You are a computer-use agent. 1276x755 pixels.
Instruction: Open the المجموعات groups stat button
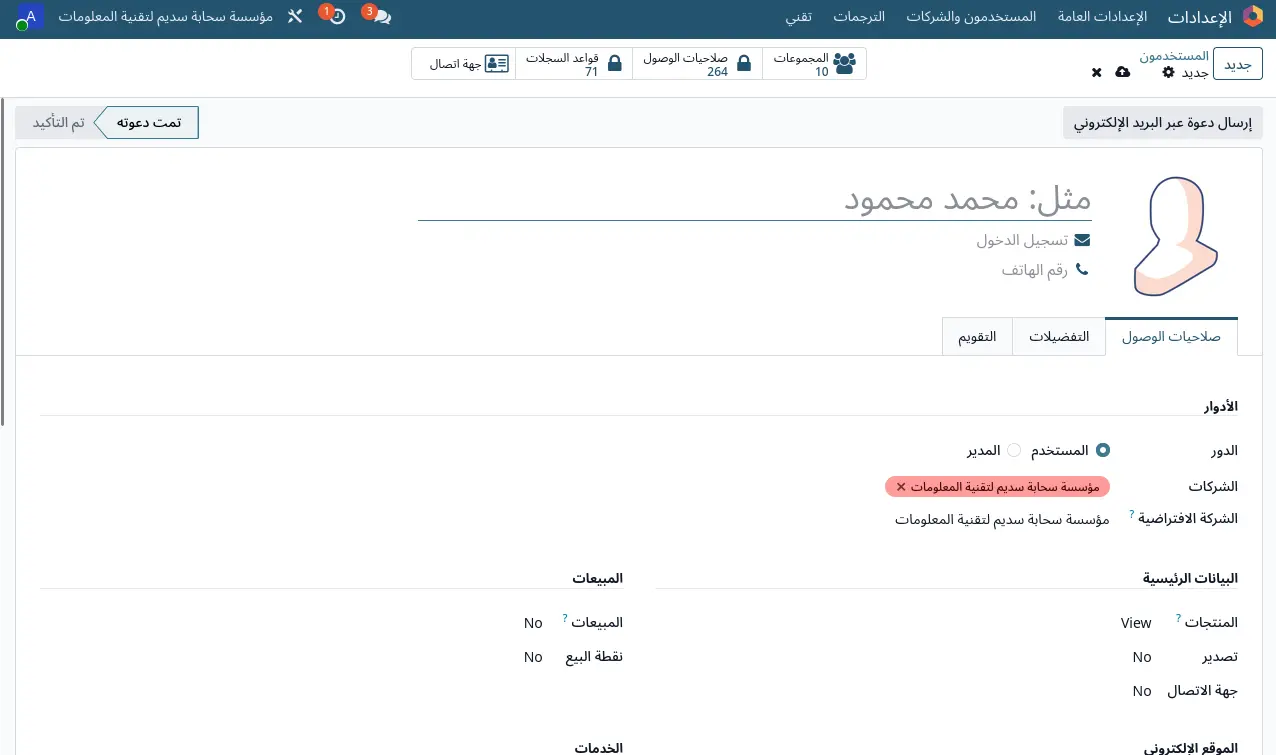(x=814, y=64)
